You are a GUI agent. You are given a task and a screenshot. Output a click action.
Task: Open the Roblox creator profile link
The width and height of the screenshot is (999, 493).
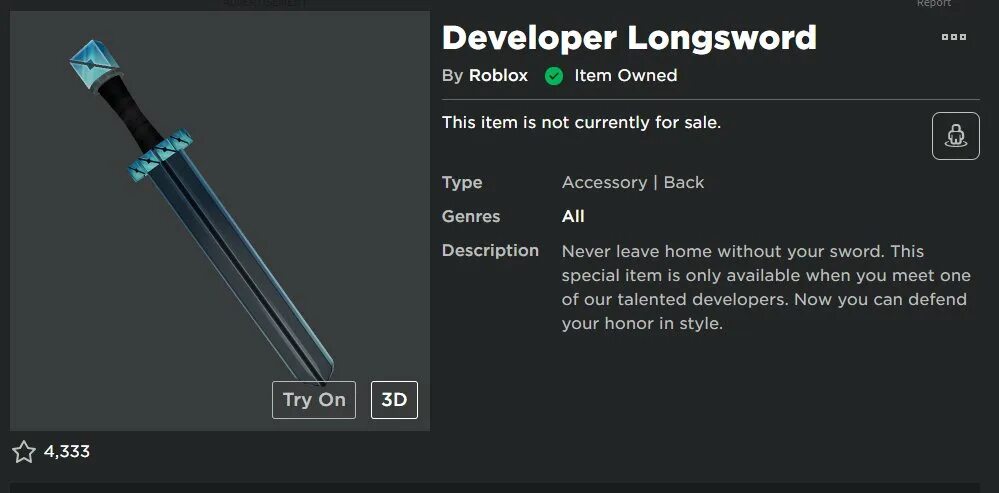point(498,76)
